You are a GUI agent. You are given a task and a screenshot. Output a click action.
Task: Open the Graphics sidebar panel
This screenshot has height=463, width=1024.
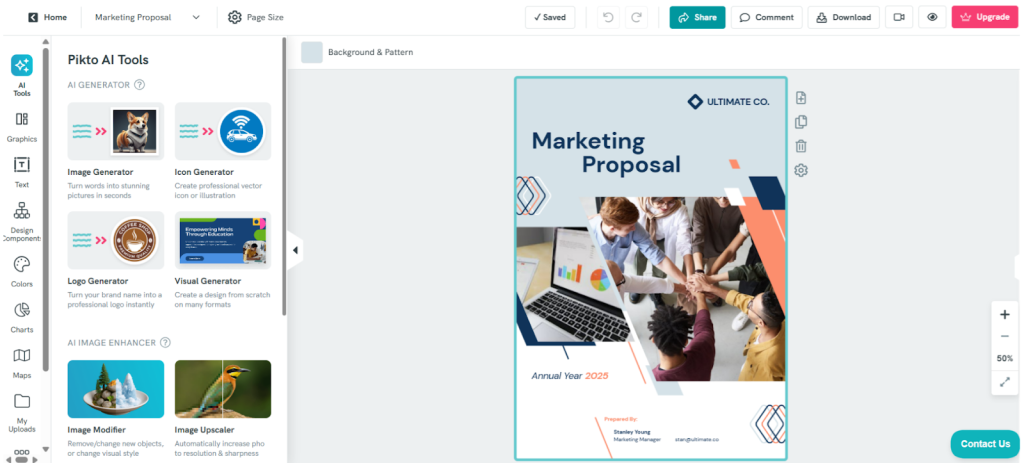pos(22,127)
